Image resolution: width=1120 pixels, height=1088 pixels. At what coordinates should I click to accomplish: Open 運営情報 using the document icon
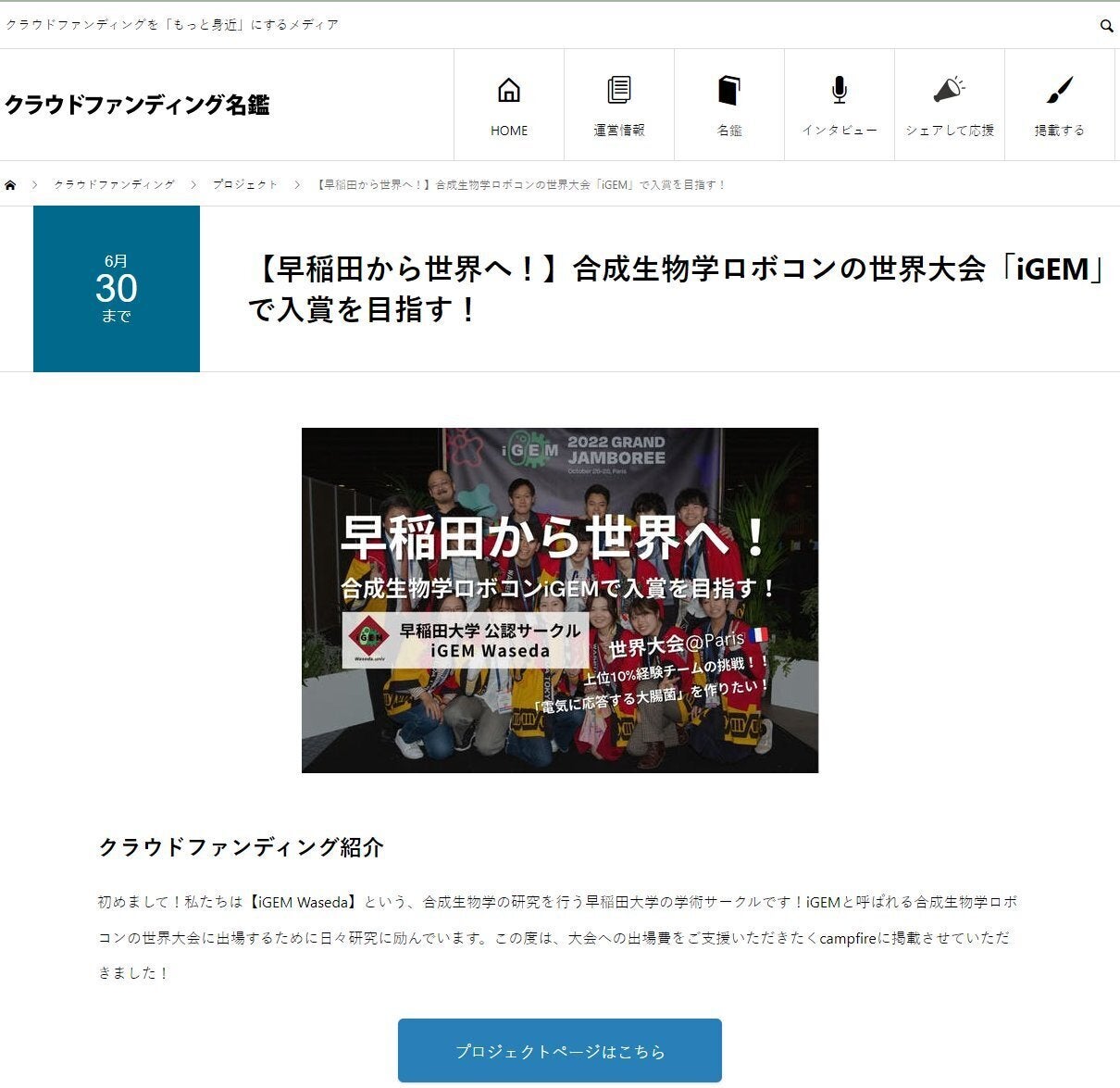tap(618, 91)
